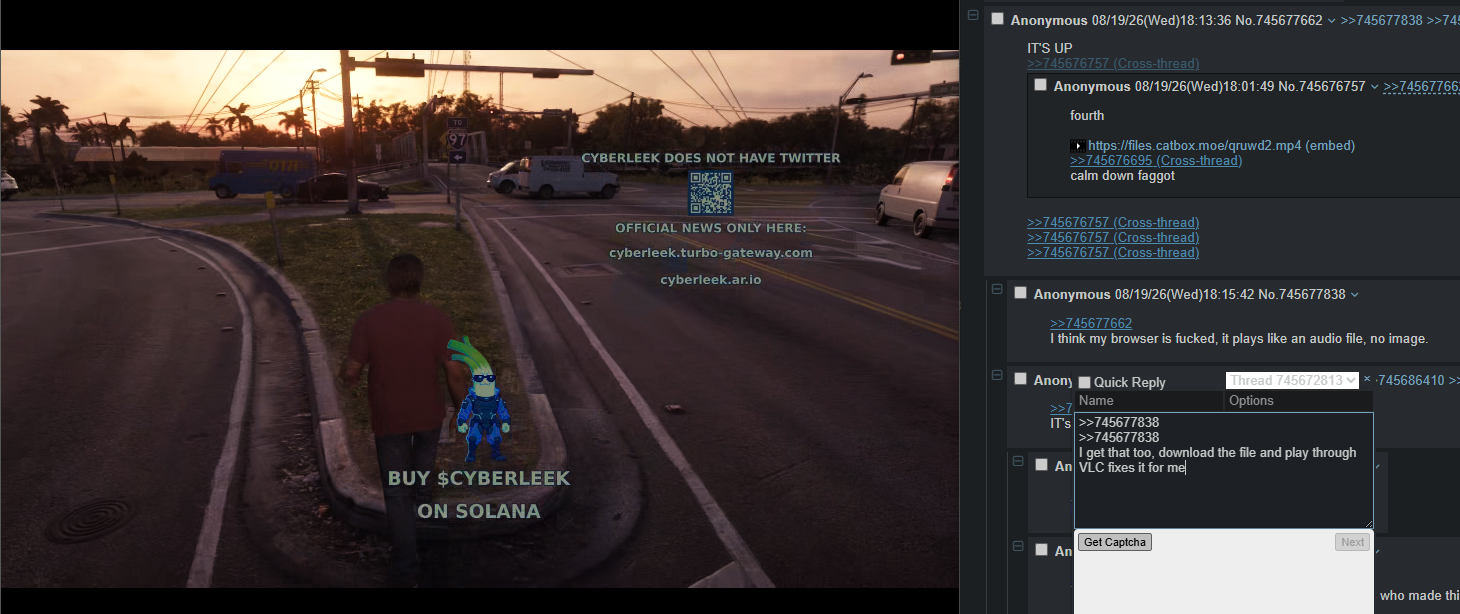Click the Anonymous name on post No.745677662
1460x614 pixels.
[x=1049, y=20]
